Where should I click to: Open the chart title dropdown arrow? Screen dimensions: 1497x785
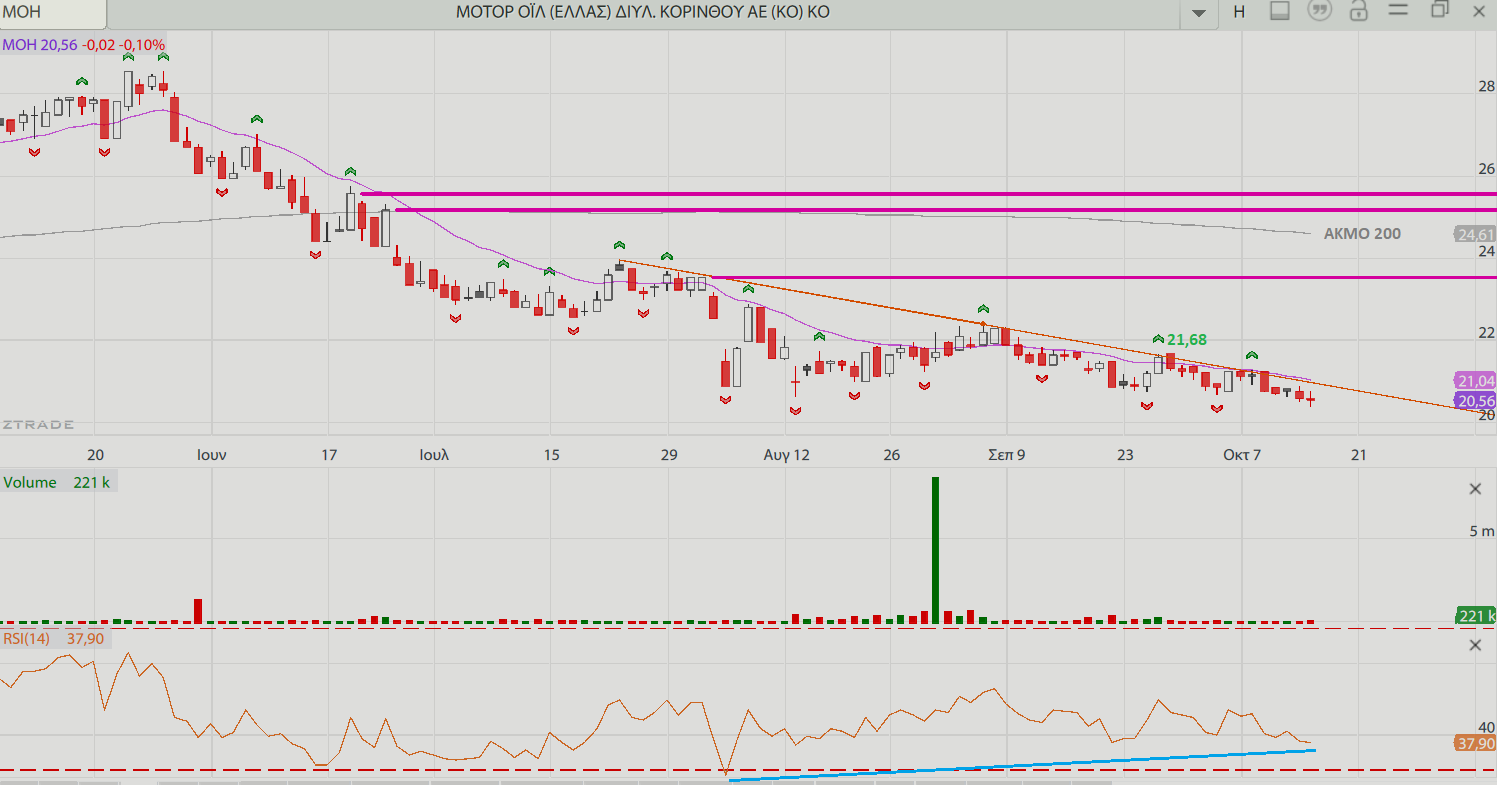[x=1198, y=13]
